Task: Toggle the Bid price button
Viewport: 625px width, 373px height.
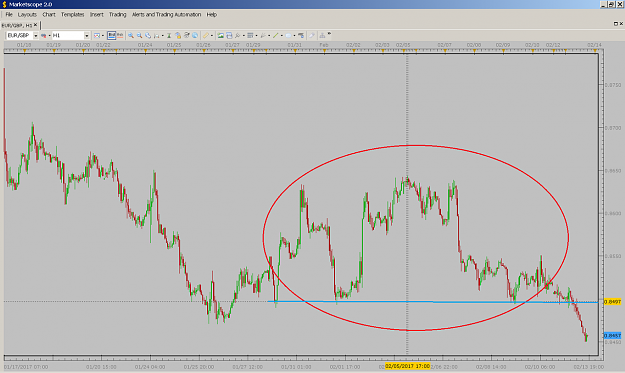Action: pos(112,35)
